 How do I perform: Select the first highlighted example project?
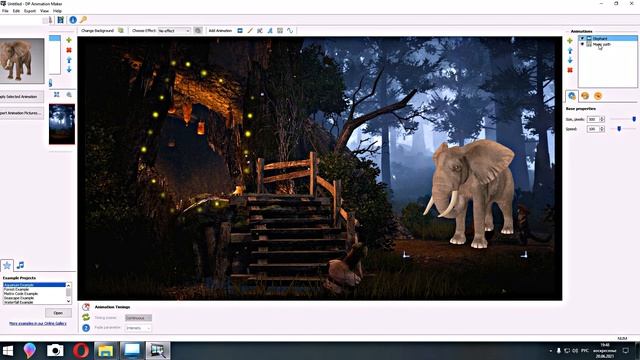point(34,284)
